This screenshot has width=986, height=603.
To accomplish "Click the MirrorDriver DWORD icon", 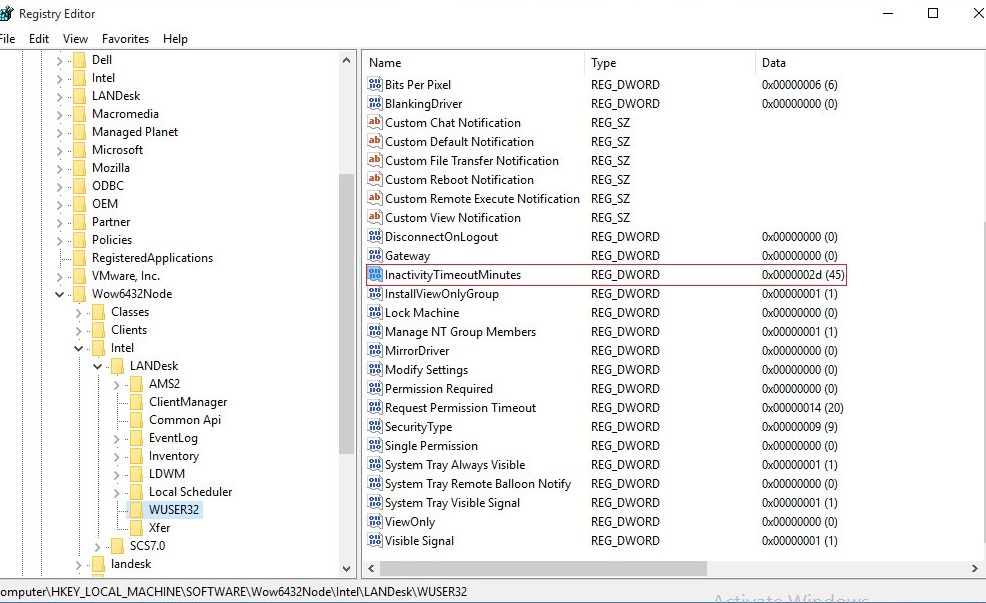I will [374, 350].
